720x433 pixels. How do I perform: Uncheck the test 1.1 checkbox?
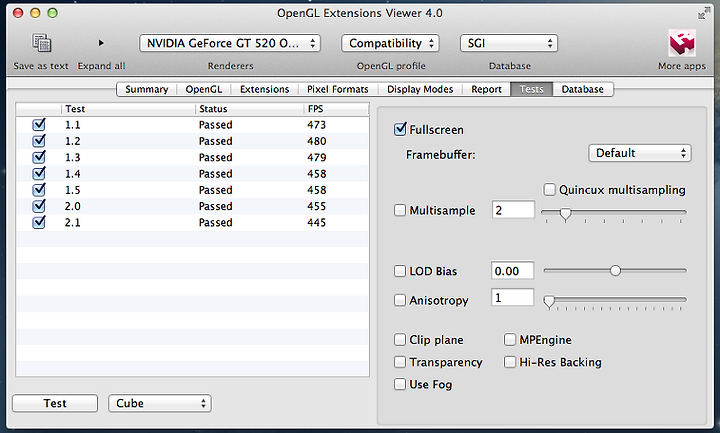[x=39, y=125]
